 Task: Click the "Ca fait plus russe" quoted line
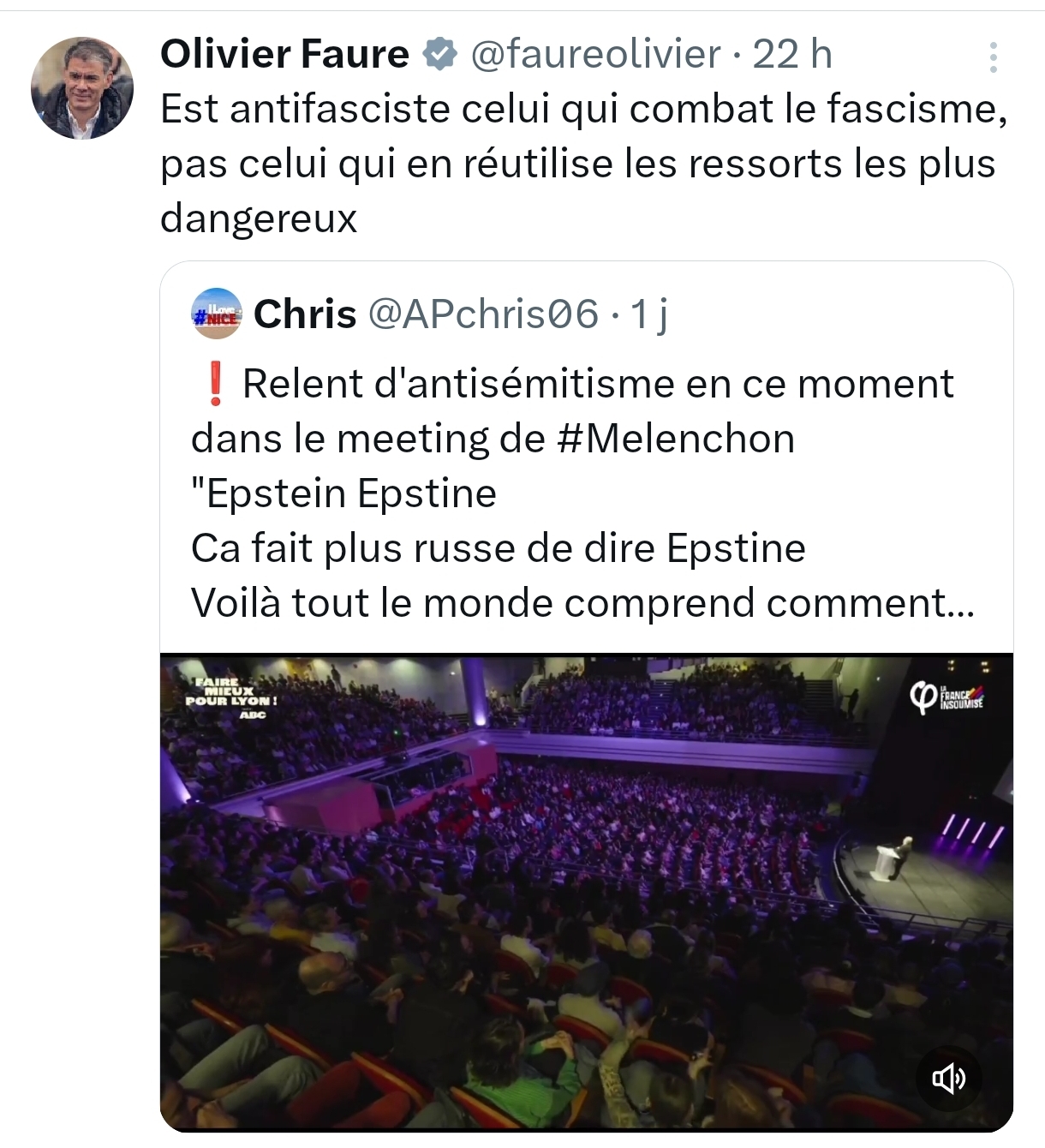(x=498, y=549)
